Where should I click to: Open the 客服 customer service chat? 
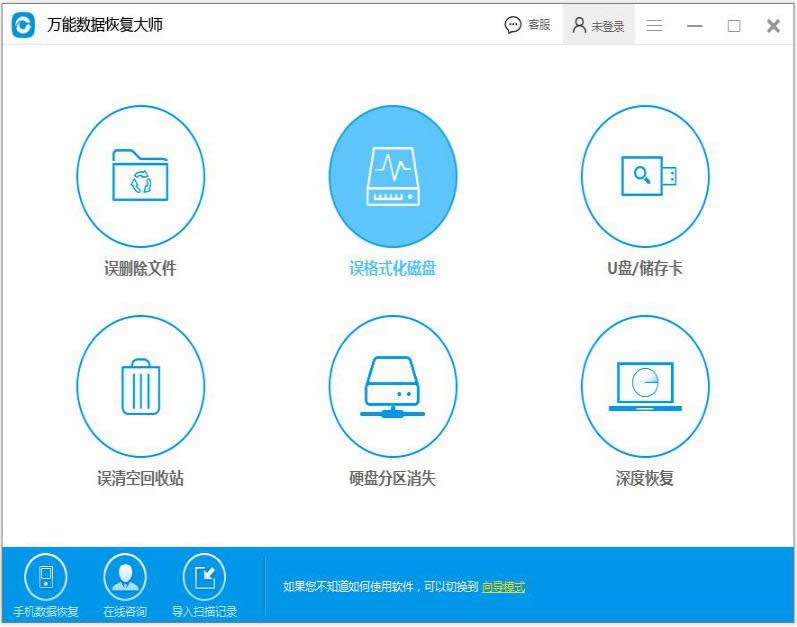click(527, 25)
